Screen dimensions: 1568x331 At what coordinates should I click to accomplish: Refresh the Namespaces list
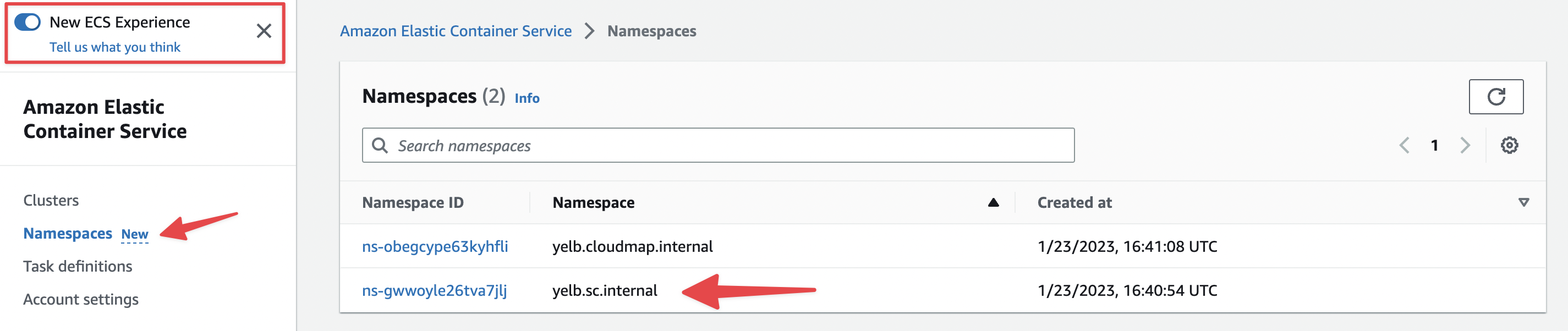pos(1495,97)
